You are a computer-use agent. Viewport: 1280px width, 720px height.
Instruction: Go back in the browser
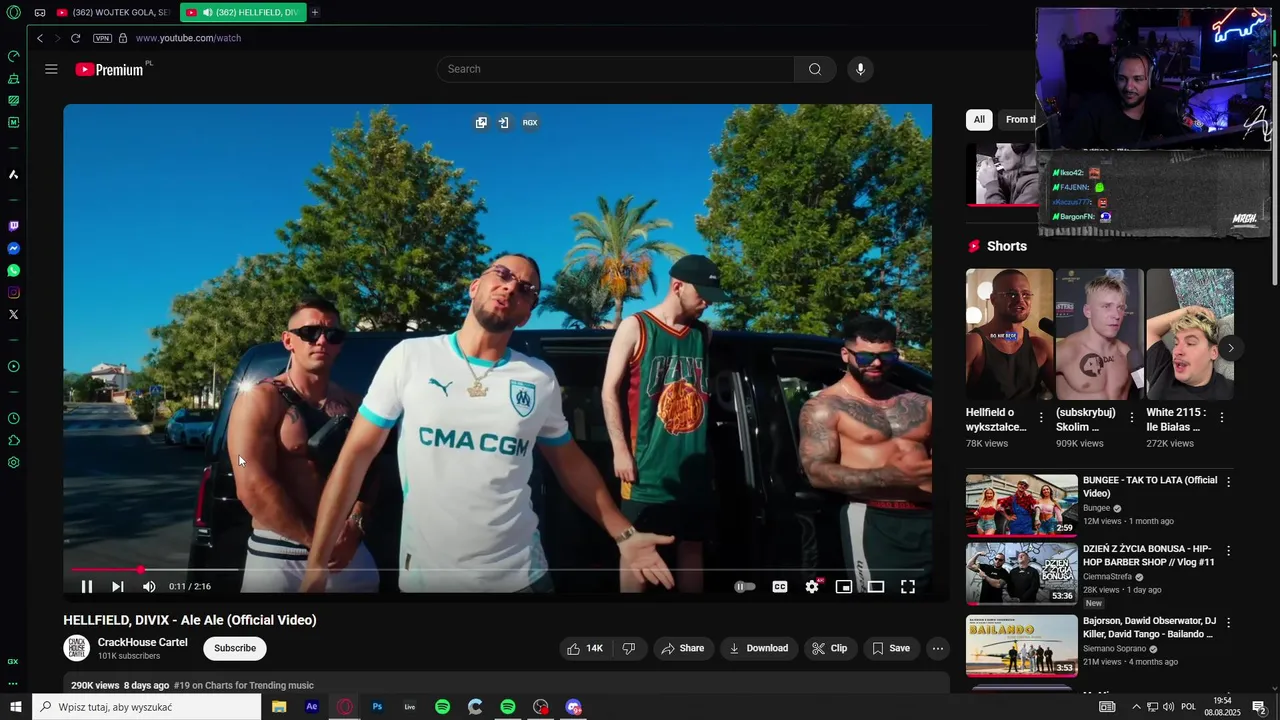[40, 38]
